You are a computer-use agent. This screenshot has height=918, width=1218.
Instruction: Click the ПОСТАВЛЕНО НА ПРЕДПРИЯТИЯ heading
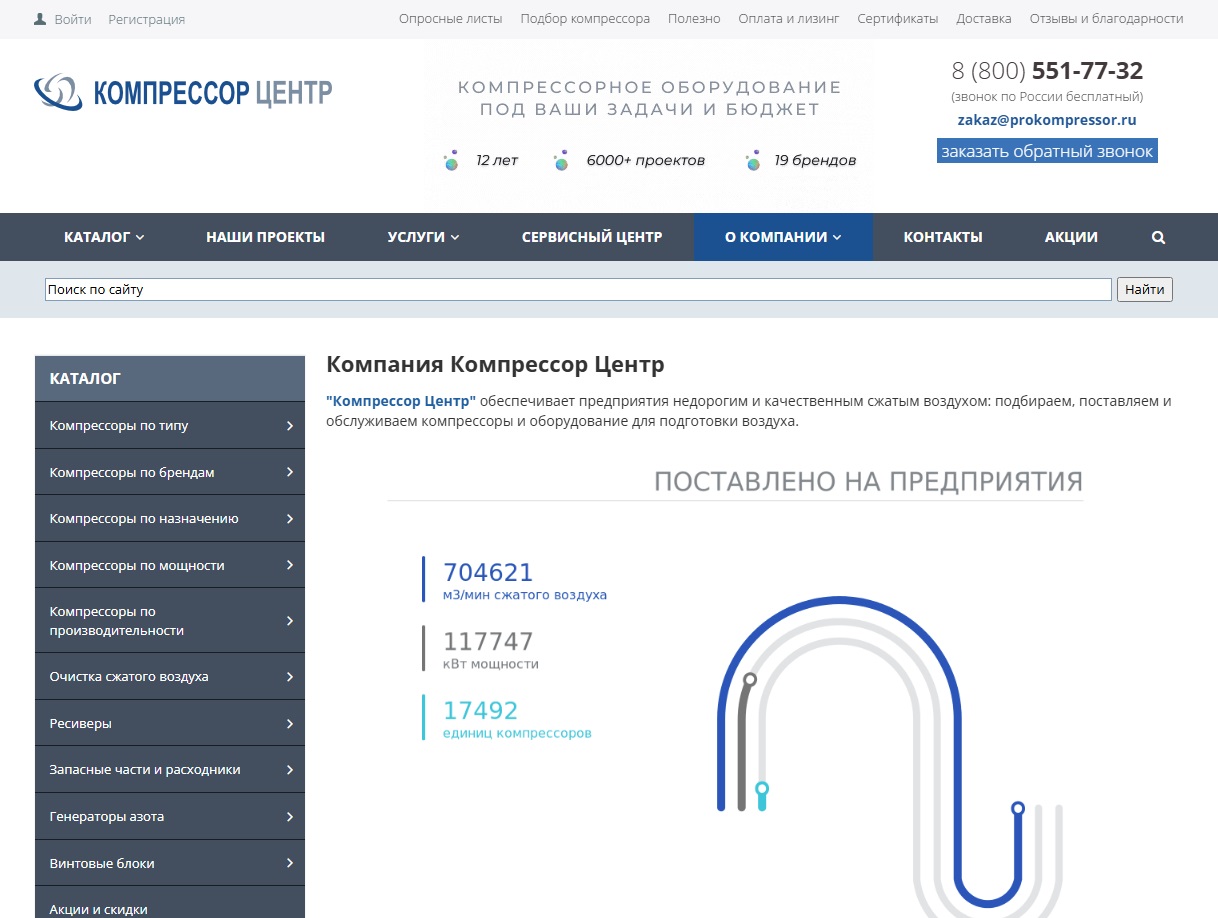[868, 481]
